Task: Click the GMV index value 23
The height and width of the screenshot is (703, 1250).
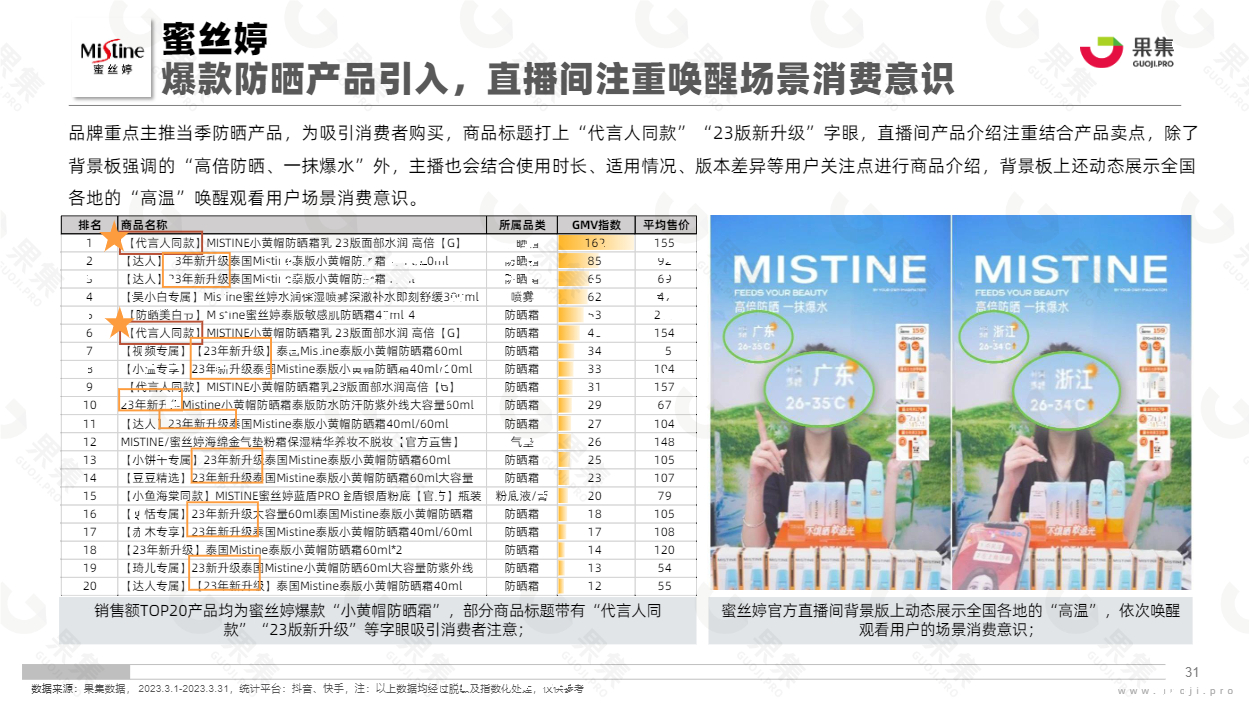Action: [595, 477]
